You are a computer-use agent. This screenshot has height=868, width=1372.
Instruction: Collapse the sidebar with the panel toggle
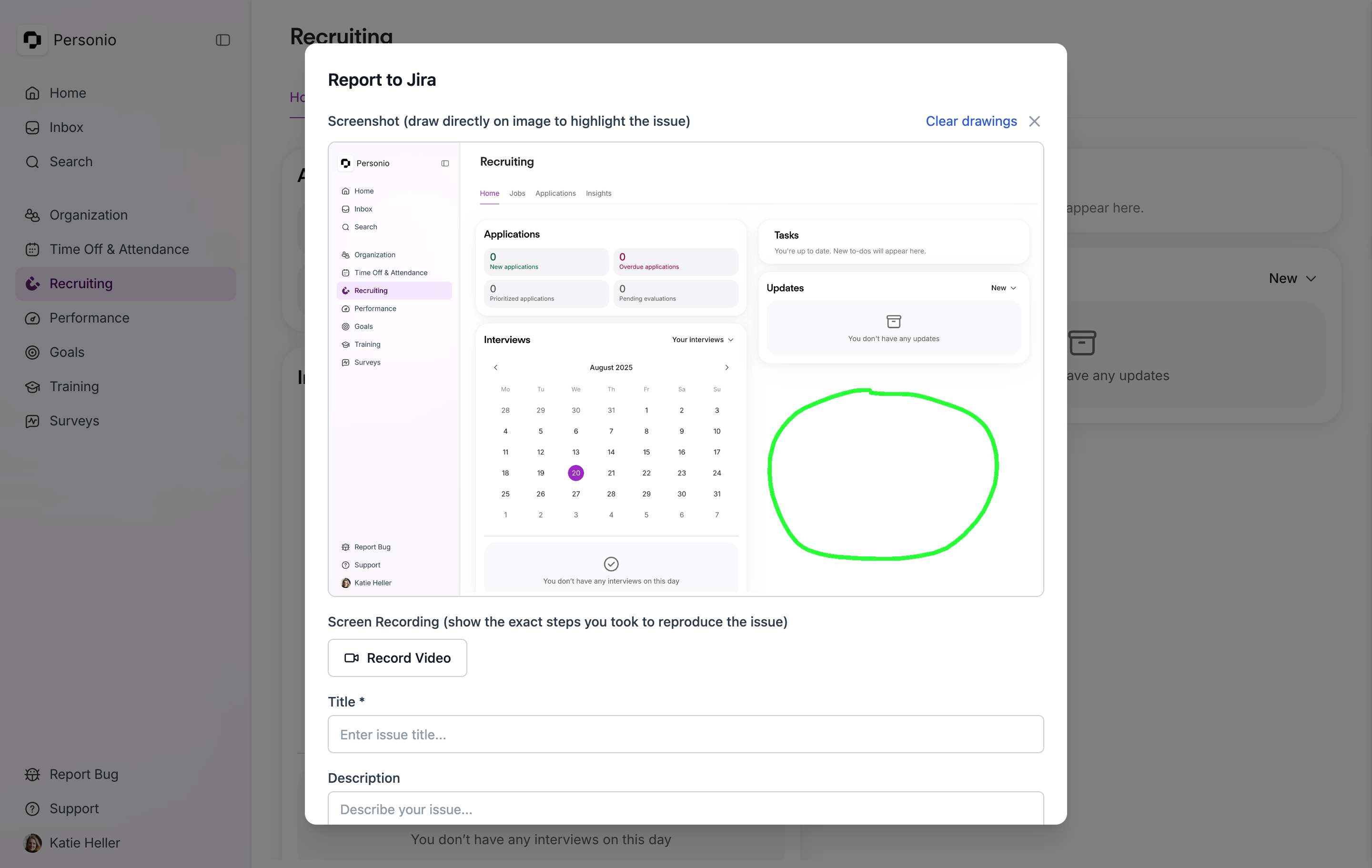(223, 40)
